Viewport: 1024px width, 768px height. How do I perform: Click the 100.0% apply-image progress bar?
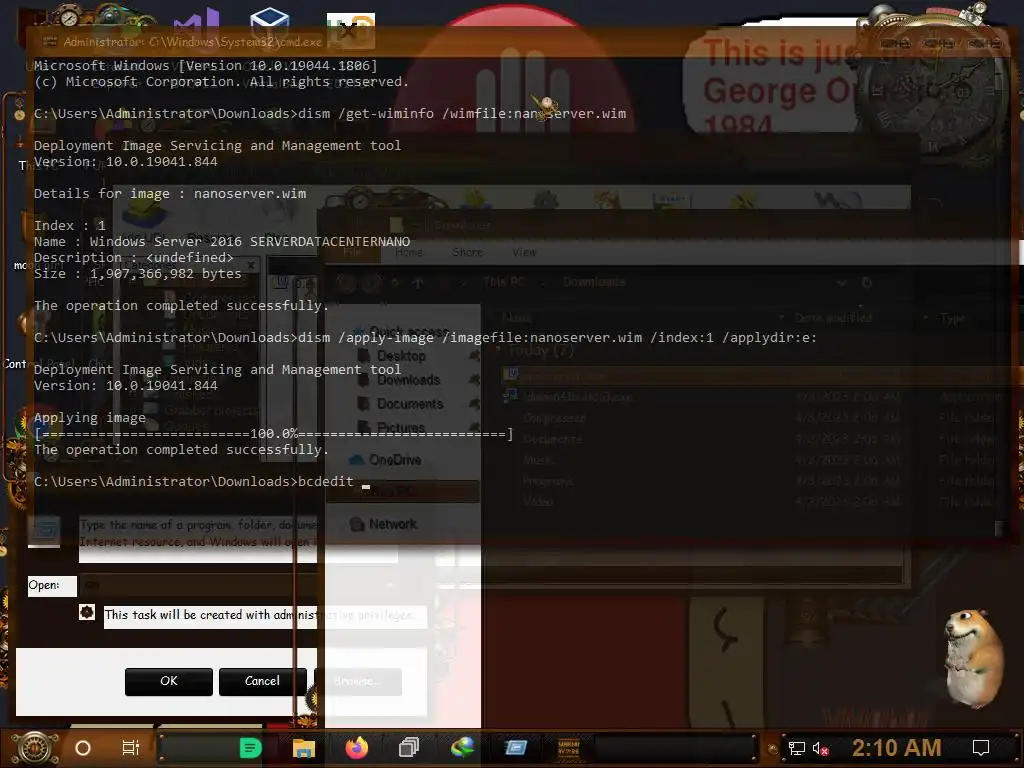tap(274, 434)
